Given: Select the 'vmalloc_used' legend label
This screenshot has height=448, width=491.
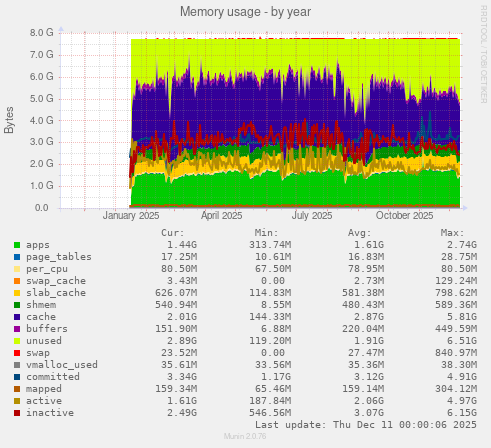Looking at the screenshot, I should [x=62, y=365].
